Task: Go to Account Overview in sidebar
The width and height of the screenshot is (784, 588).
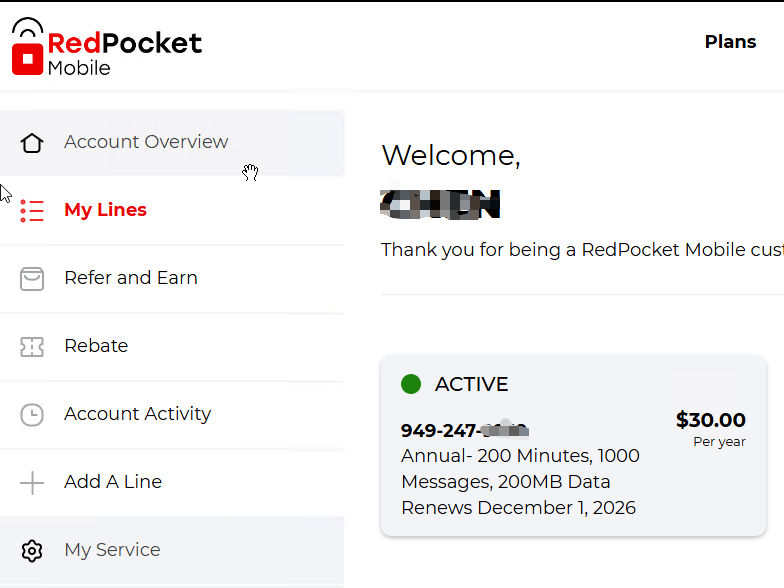Action: (146, 142)
